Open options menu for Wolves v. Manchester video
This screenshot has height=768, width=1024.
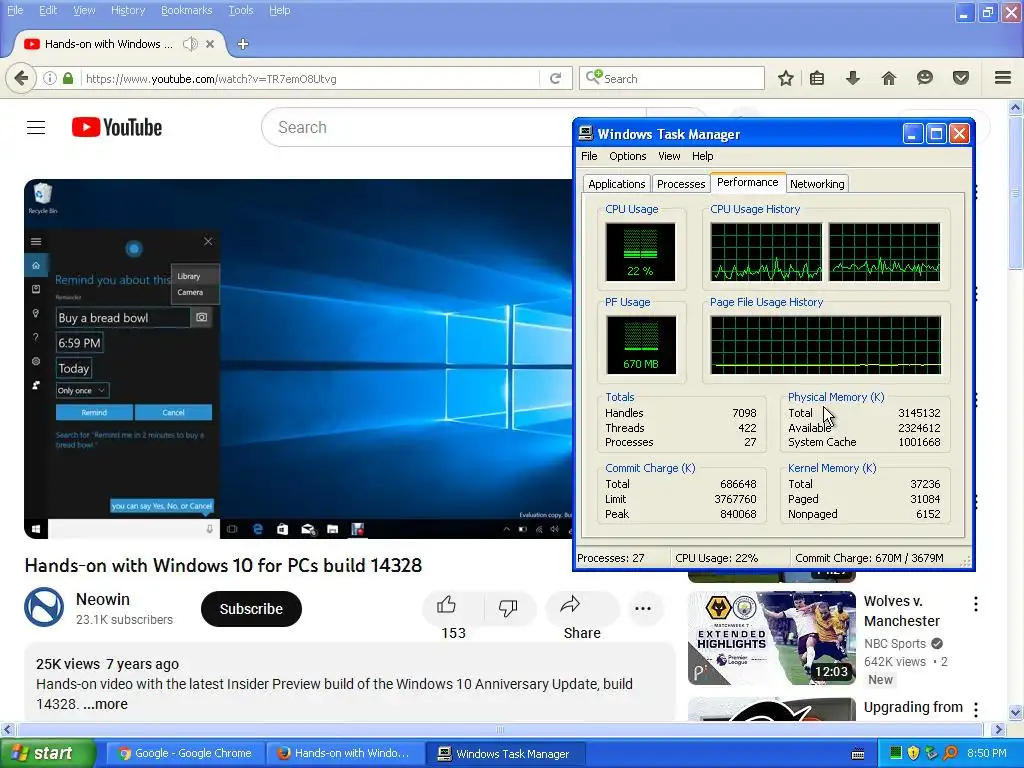(976, 604)
